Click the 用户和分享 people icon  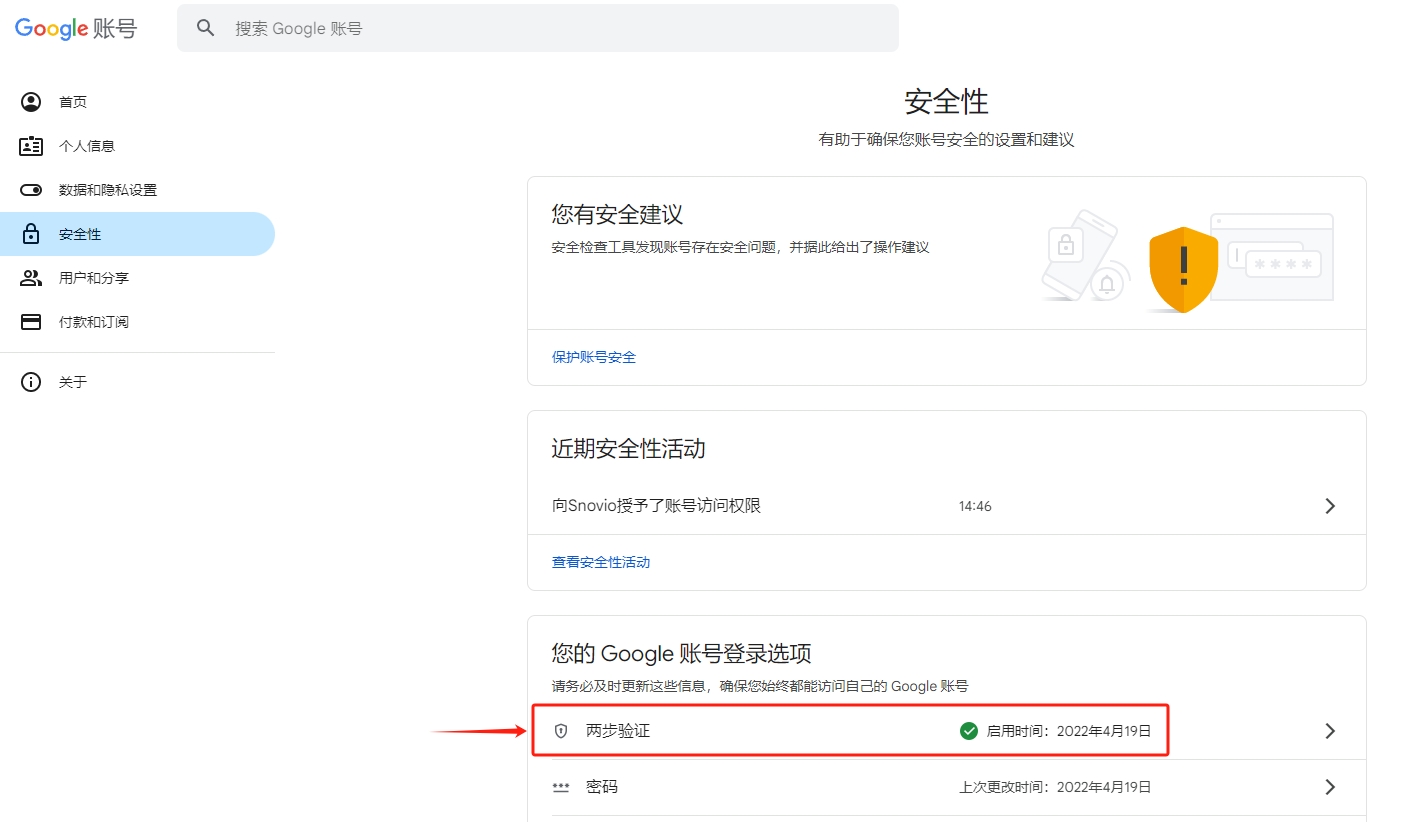click(x=31, y=278)
